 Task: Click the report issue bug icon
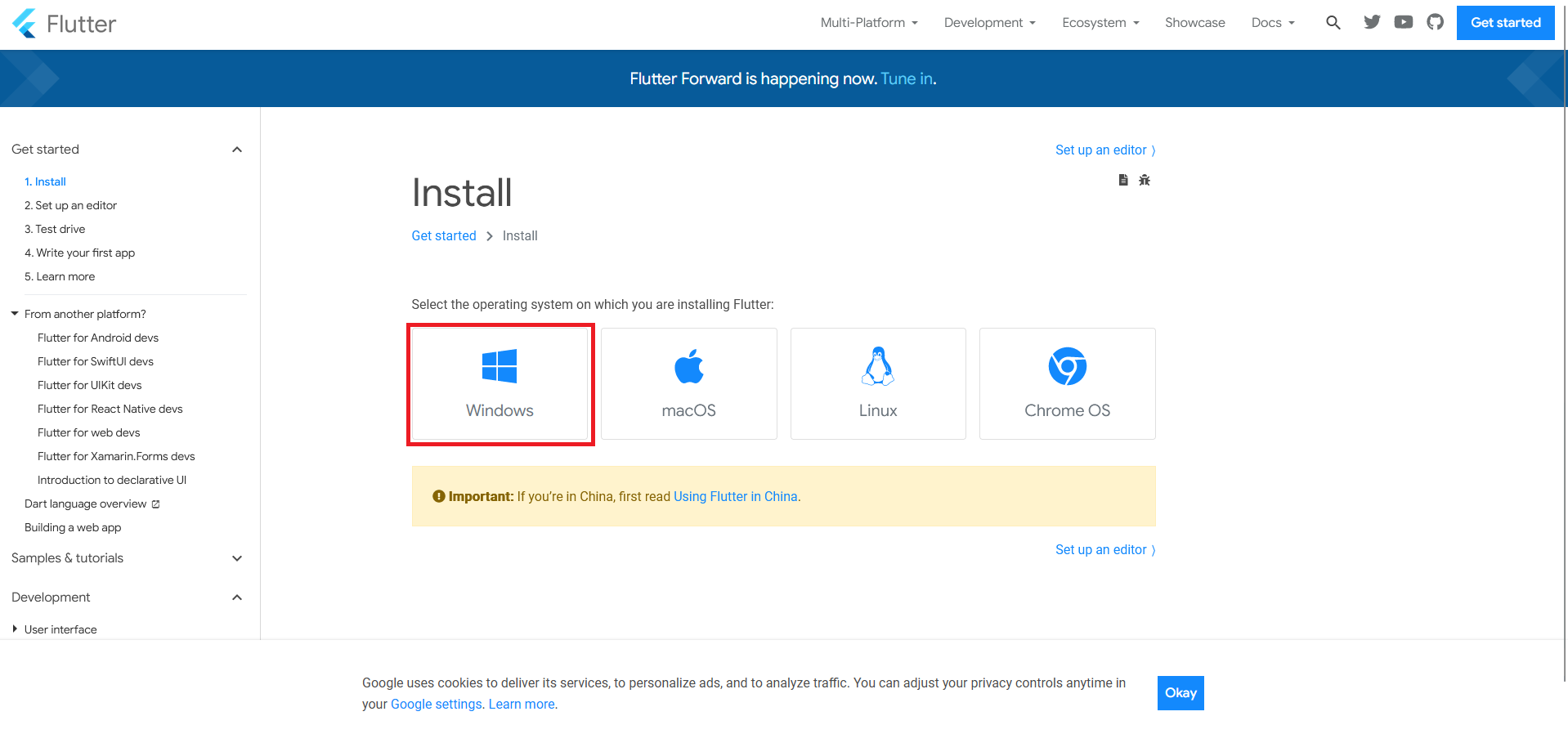point(1145,180)
